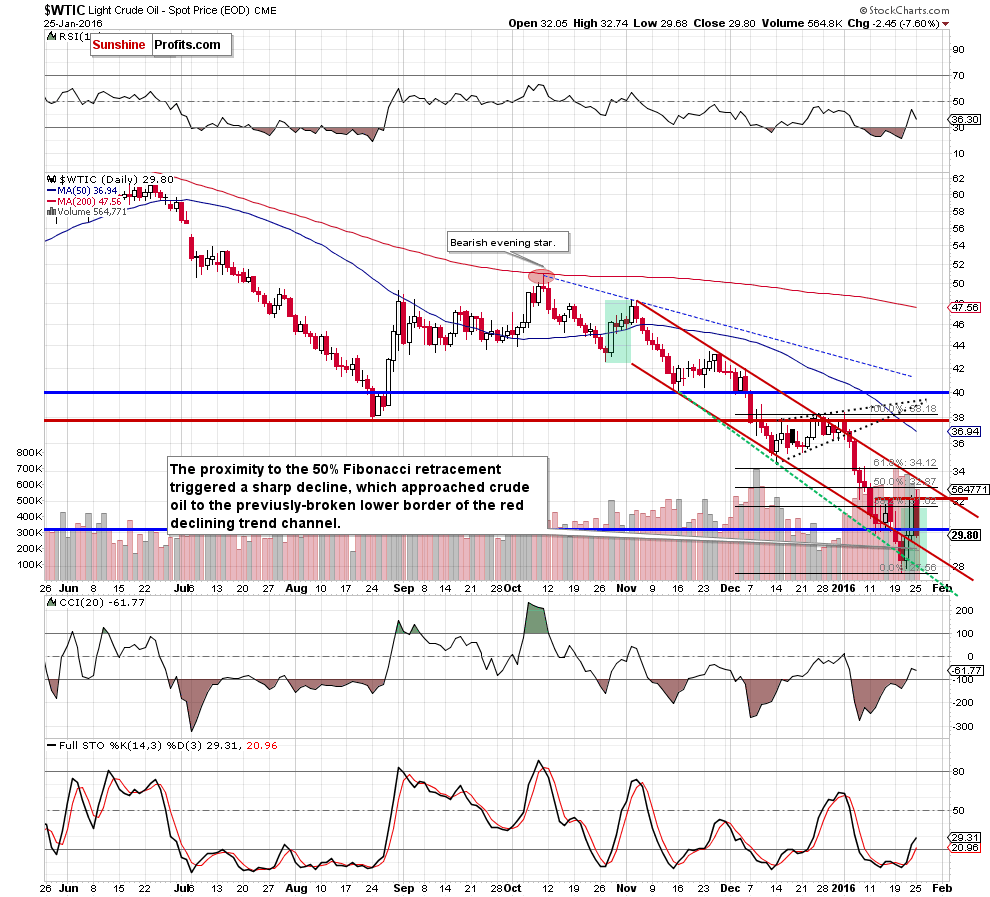Click the red down-arrow beside Chg value
This screenshot has width=990, height=897.
[x=945, y=24]
